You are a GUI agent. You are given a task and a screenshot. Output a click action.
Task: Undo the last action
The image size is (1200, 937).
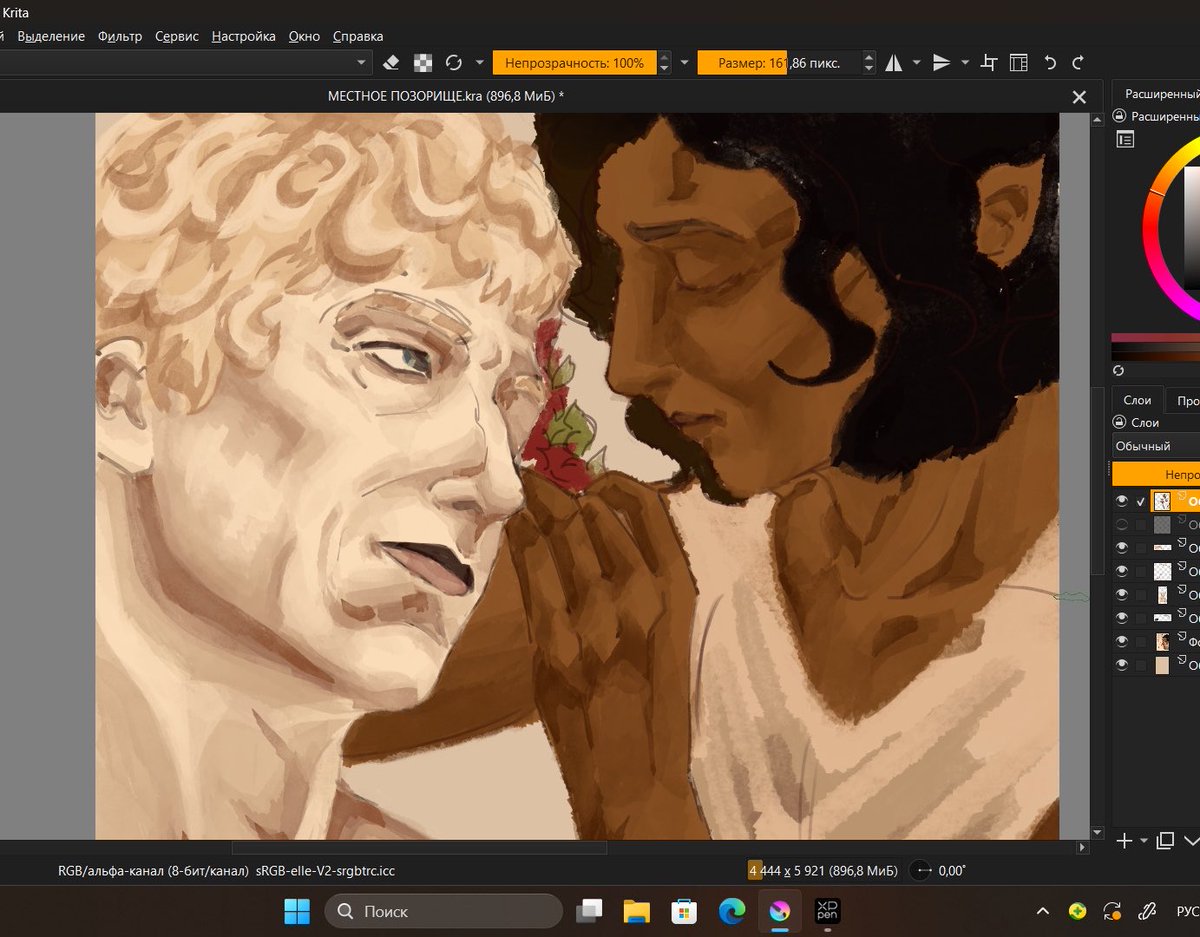(1050, 63)
